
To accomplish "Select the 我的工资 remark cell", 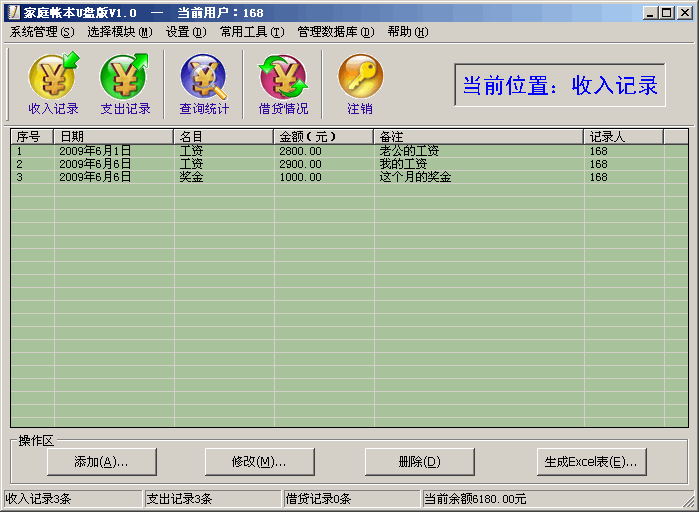I will click(x=479, y=164).
